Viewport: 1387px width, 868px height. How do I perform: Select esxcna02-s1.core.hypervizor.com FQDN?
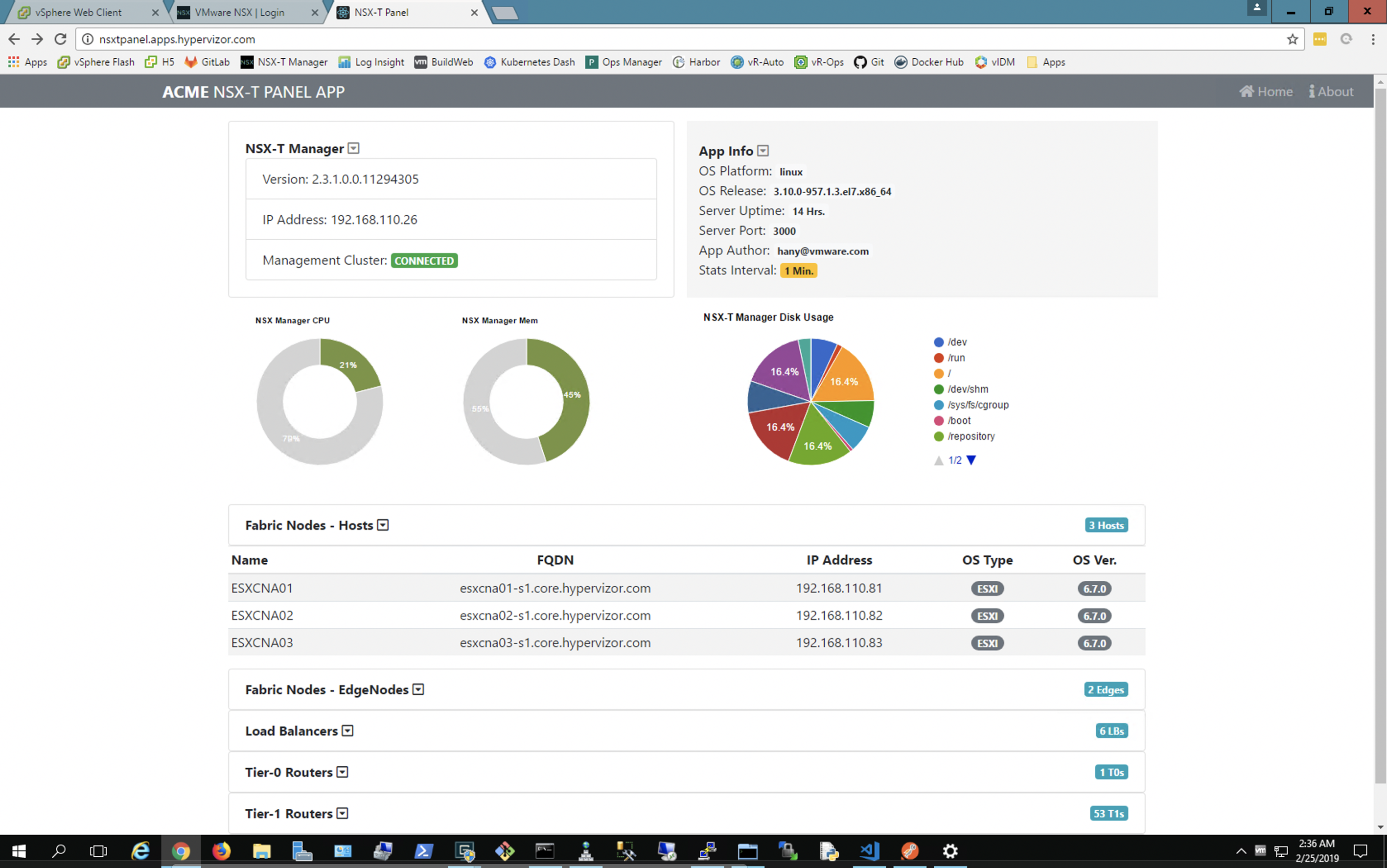tap(555, 616)
